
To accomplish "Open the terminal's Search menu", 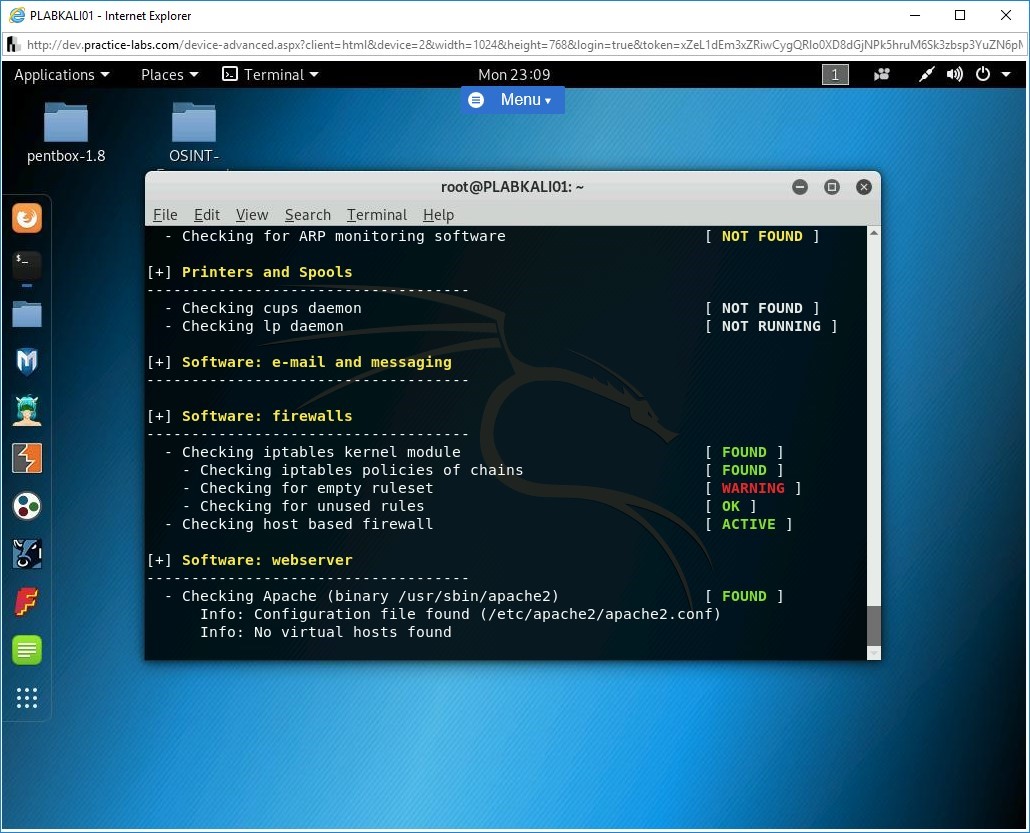I will (x=307, y=215).
